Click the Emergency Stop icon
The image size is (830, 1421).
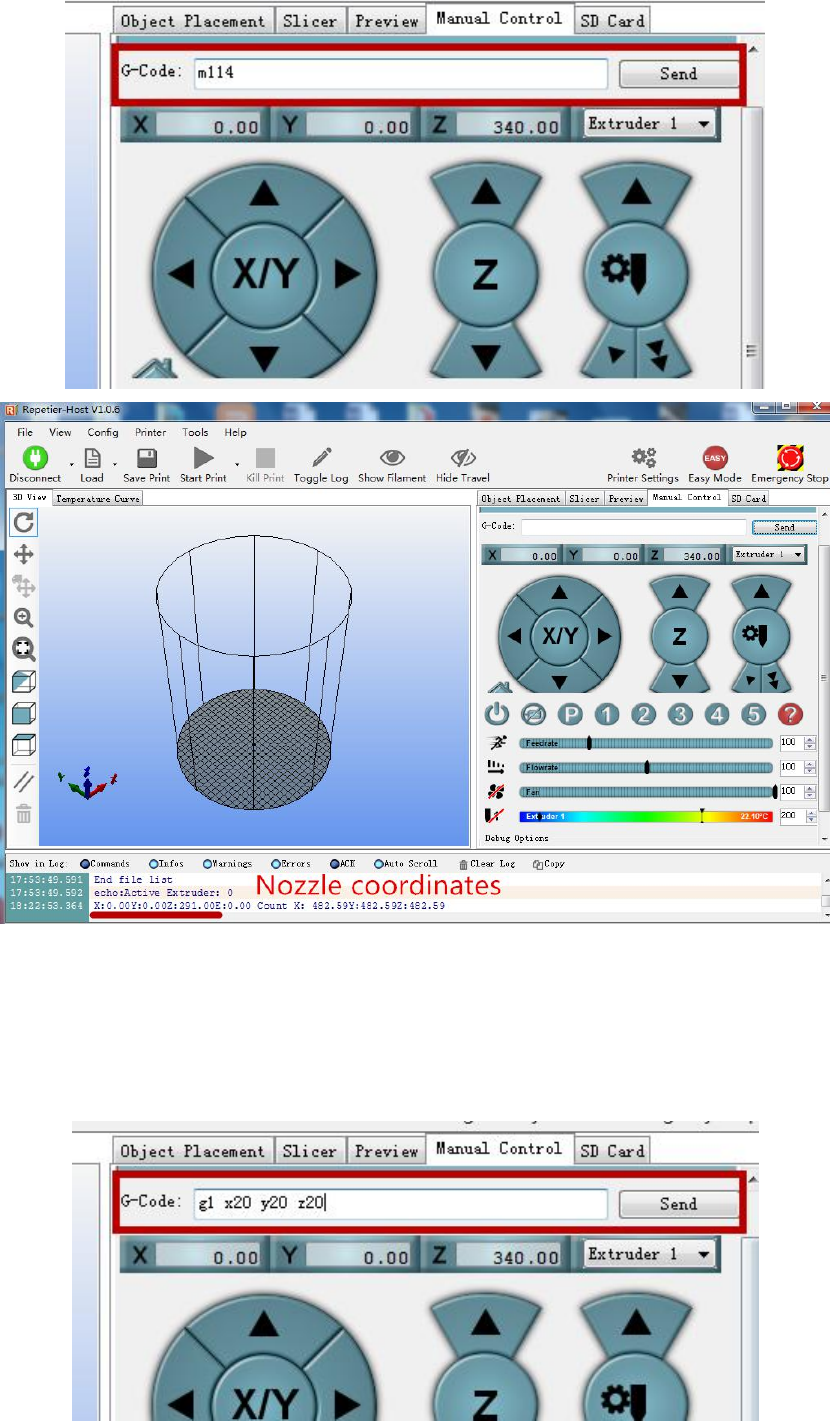[x=790, y=458]
